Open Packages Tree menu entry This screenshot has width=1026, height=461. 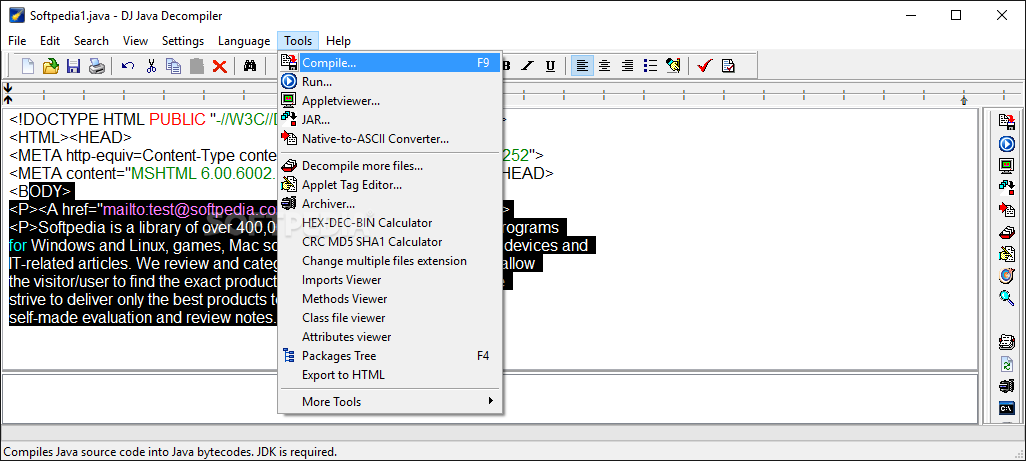point(390,356)
